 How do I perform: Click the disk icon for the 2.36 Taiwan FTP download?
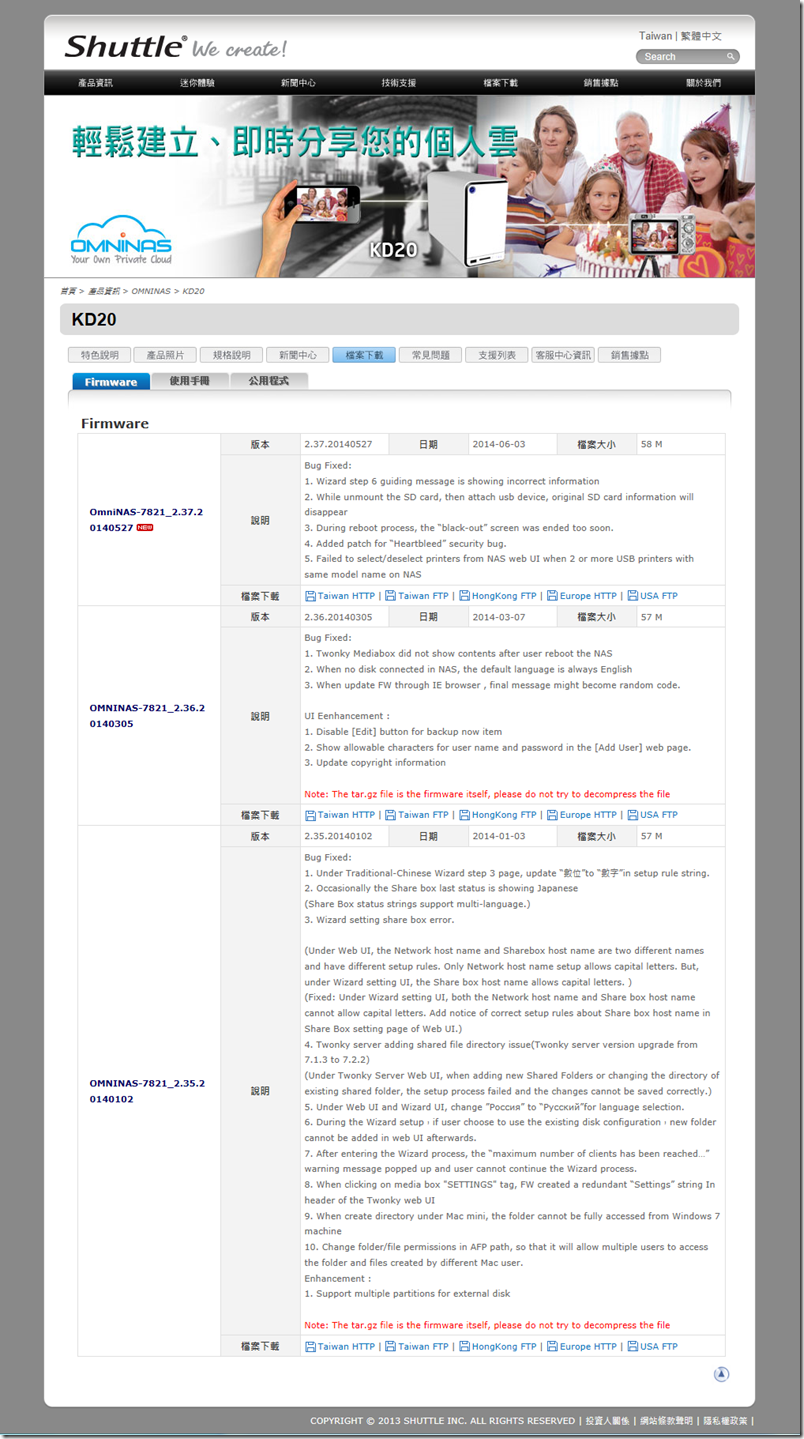(391, 815)
